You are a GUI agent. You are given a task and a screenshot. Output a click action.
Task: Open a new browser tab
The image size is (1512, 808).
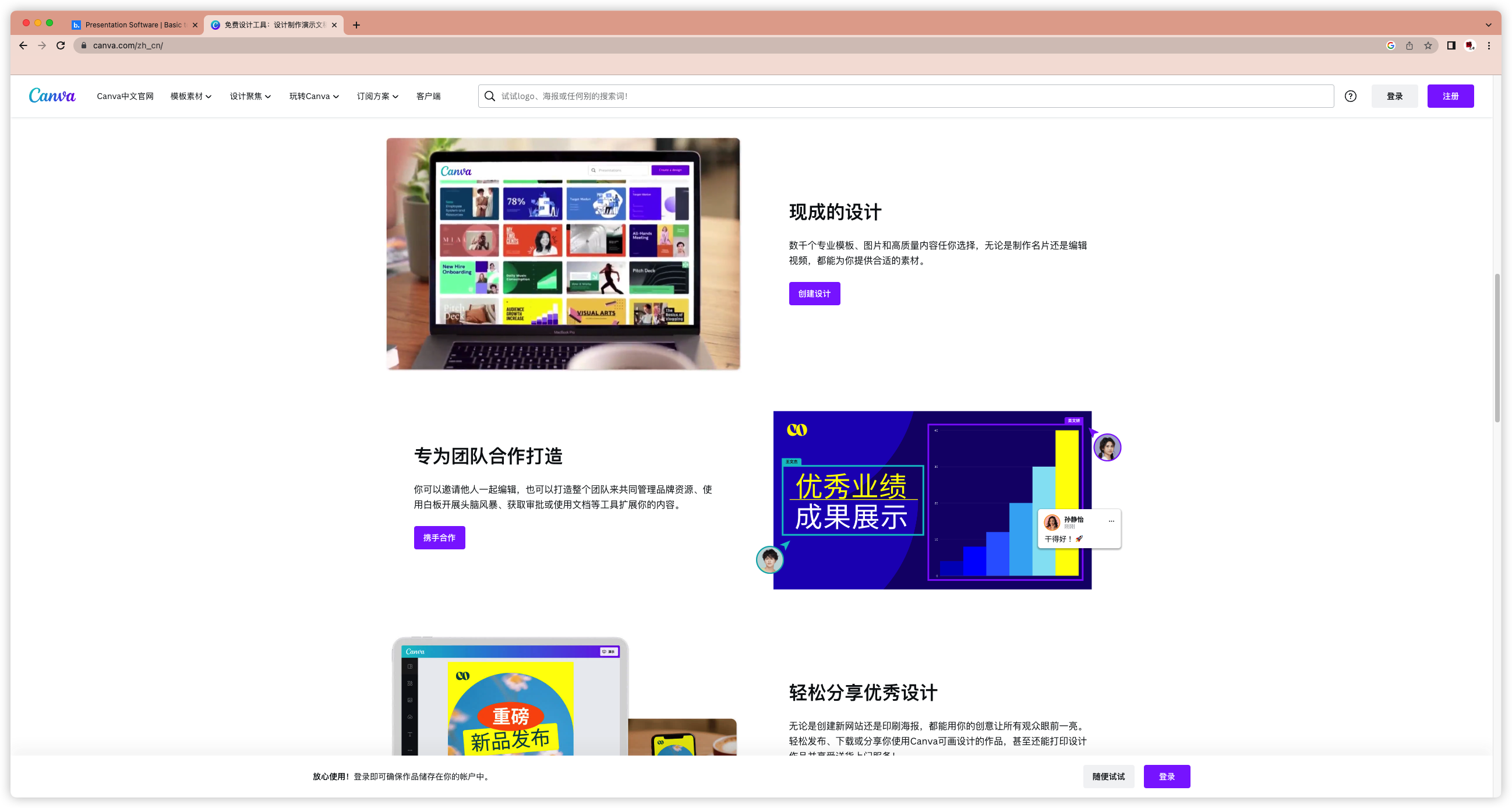coord(356,24)
